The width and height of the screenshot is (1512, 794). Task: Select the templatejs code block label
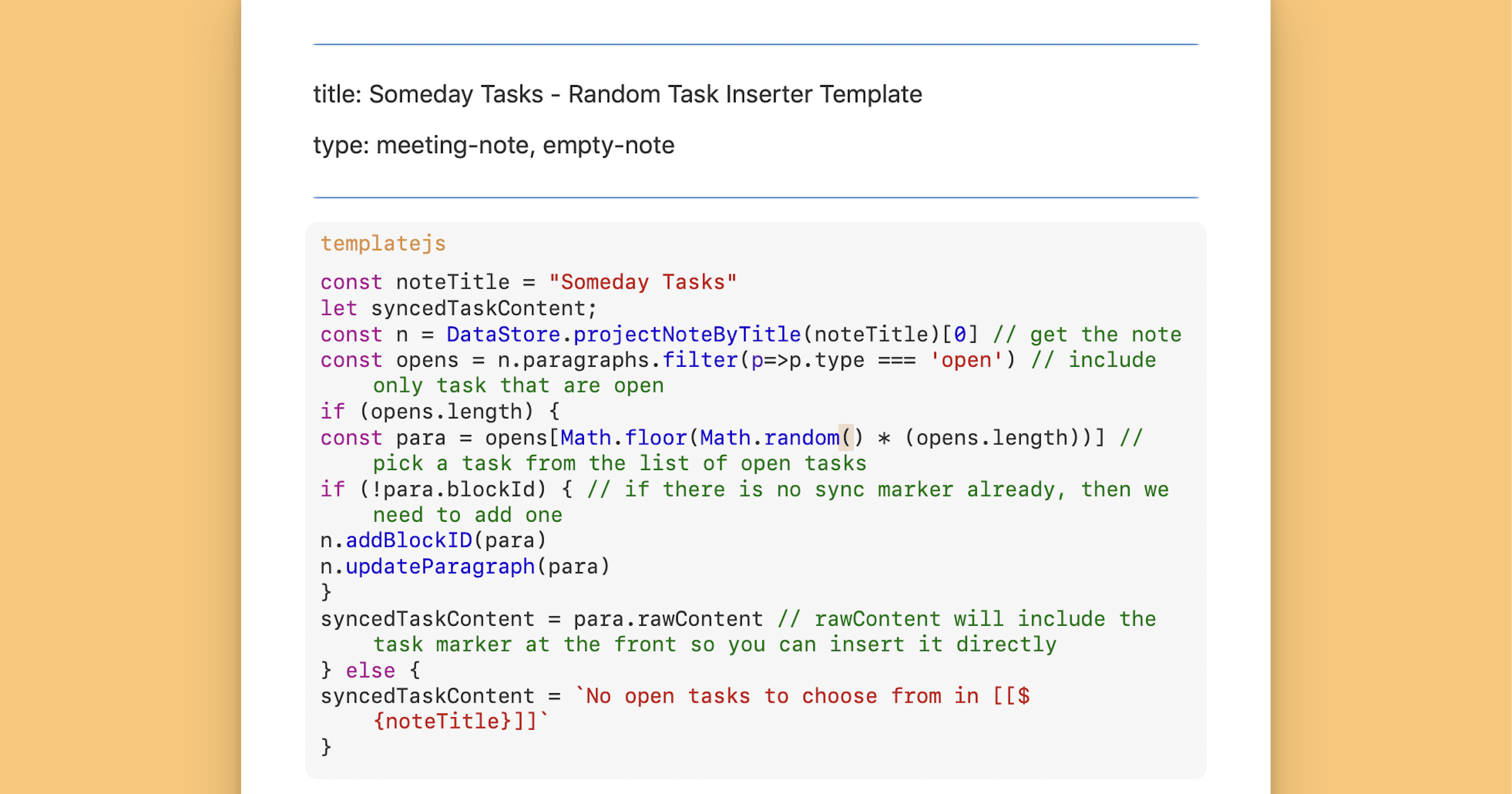click(x=383, y=243)
